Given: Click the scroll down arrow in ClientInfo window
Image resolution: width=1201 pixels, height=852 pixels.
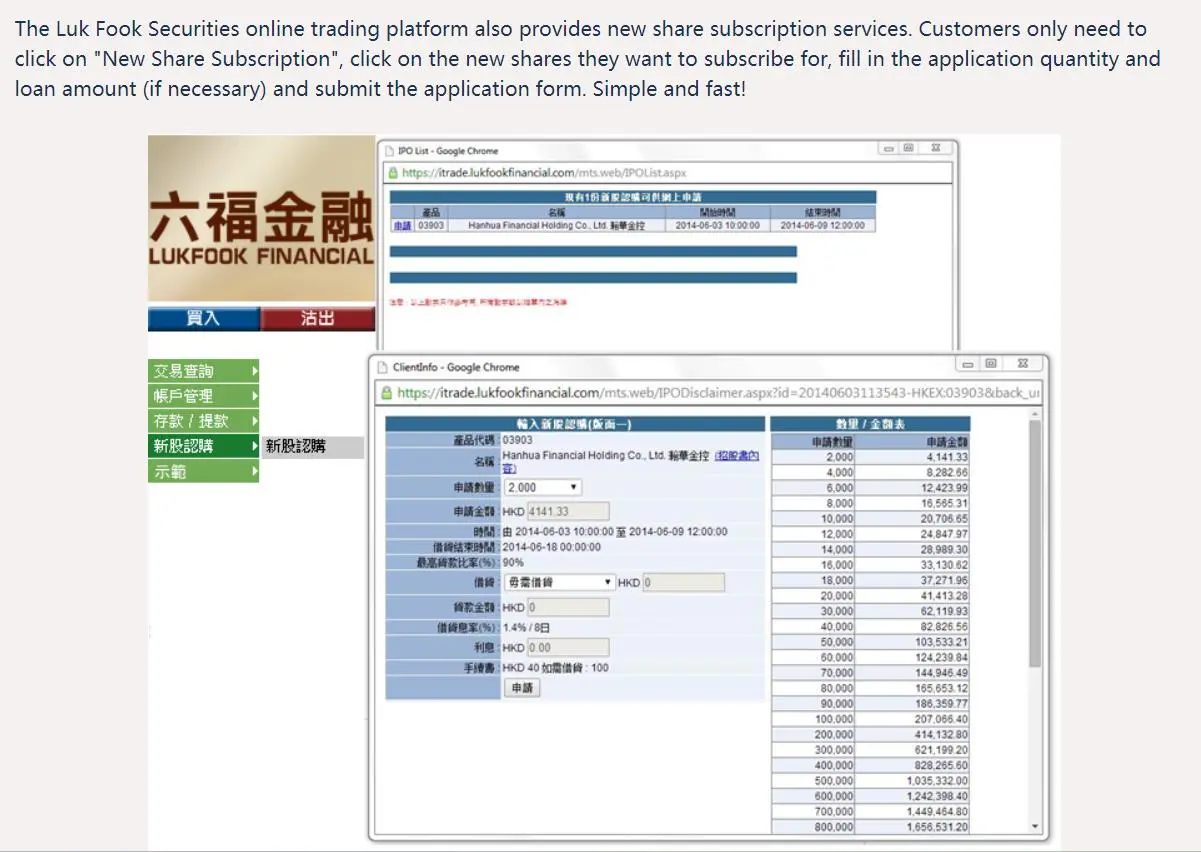Looking at the screenshot, I should pos(1035,827).
